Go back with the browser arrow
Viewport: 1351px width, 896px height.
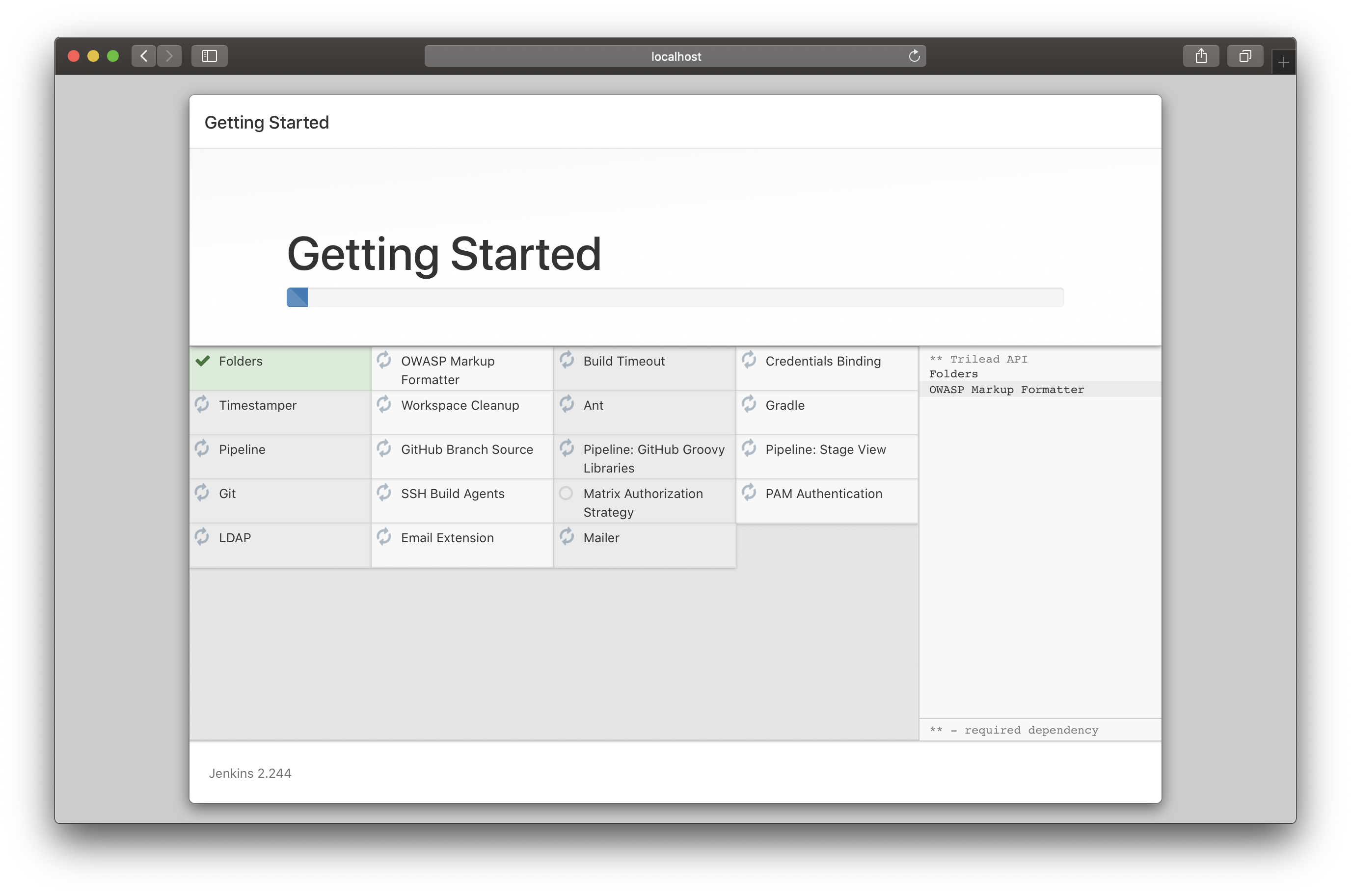tap(143, 56)
